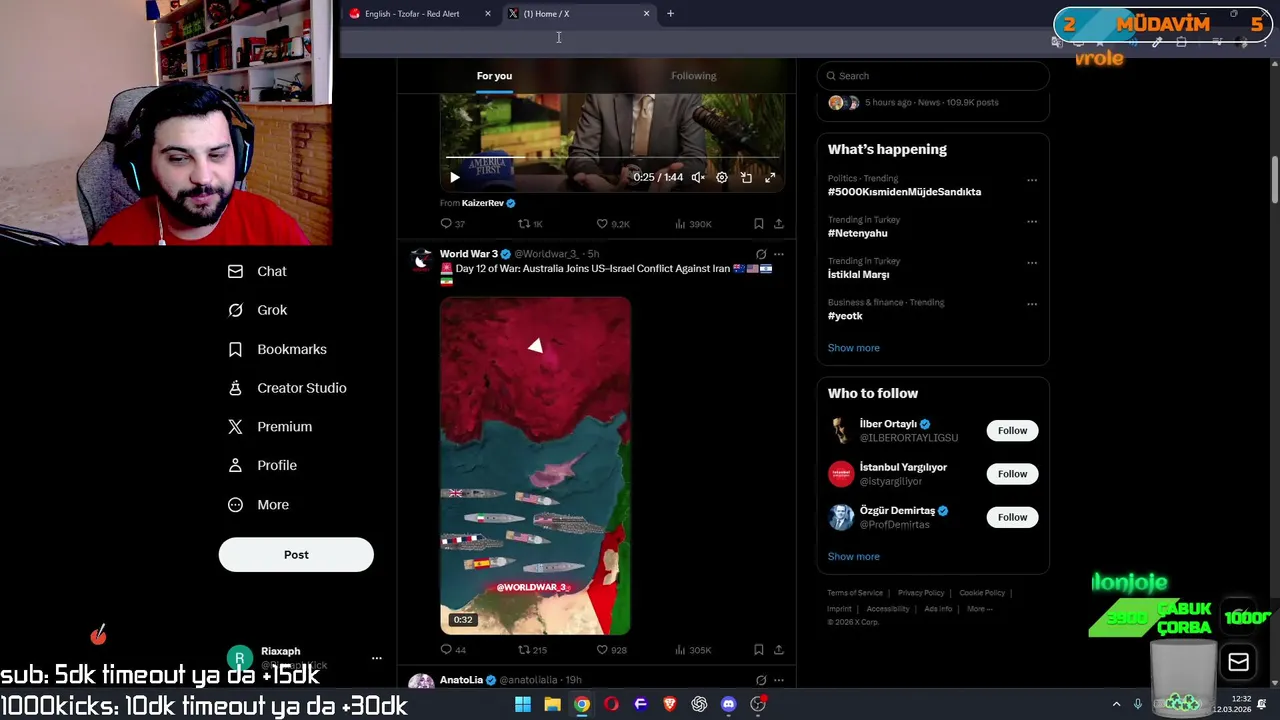Click the X Search input field

click(932, 76)
